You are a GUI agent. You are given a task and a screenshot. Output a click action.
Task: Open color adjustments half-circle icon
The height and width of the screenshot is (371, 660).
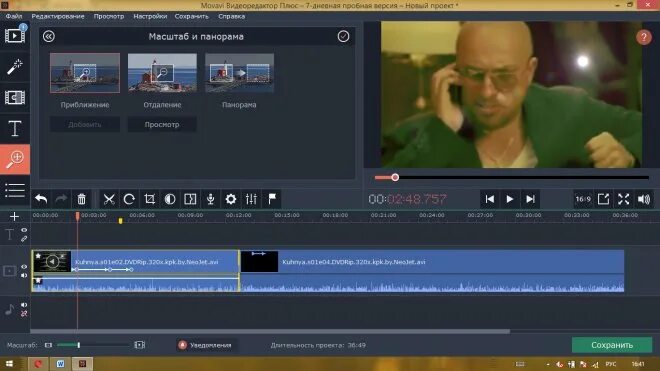(x=170, y=199)
